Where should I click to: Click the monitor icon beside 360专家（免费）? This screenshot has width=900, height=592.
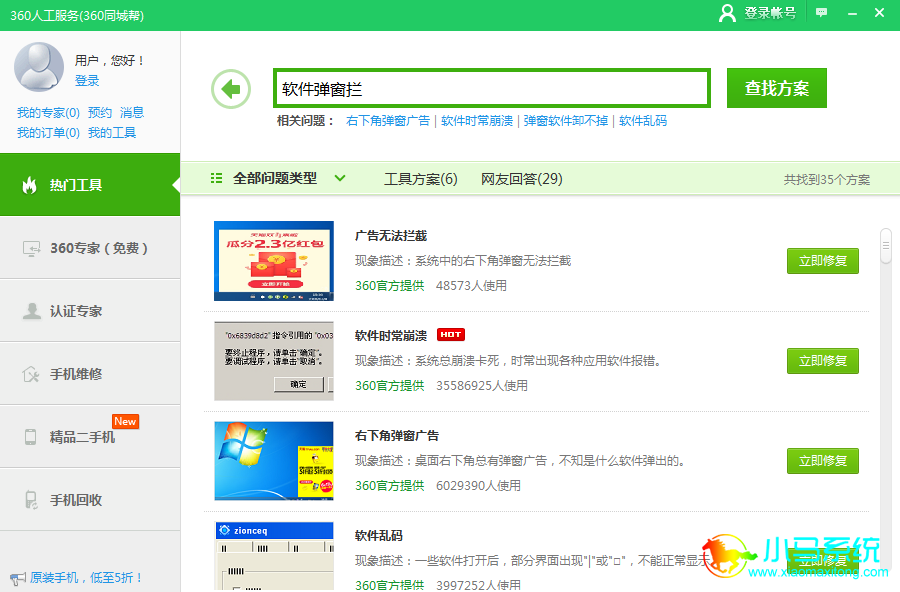tap(32, 248)
